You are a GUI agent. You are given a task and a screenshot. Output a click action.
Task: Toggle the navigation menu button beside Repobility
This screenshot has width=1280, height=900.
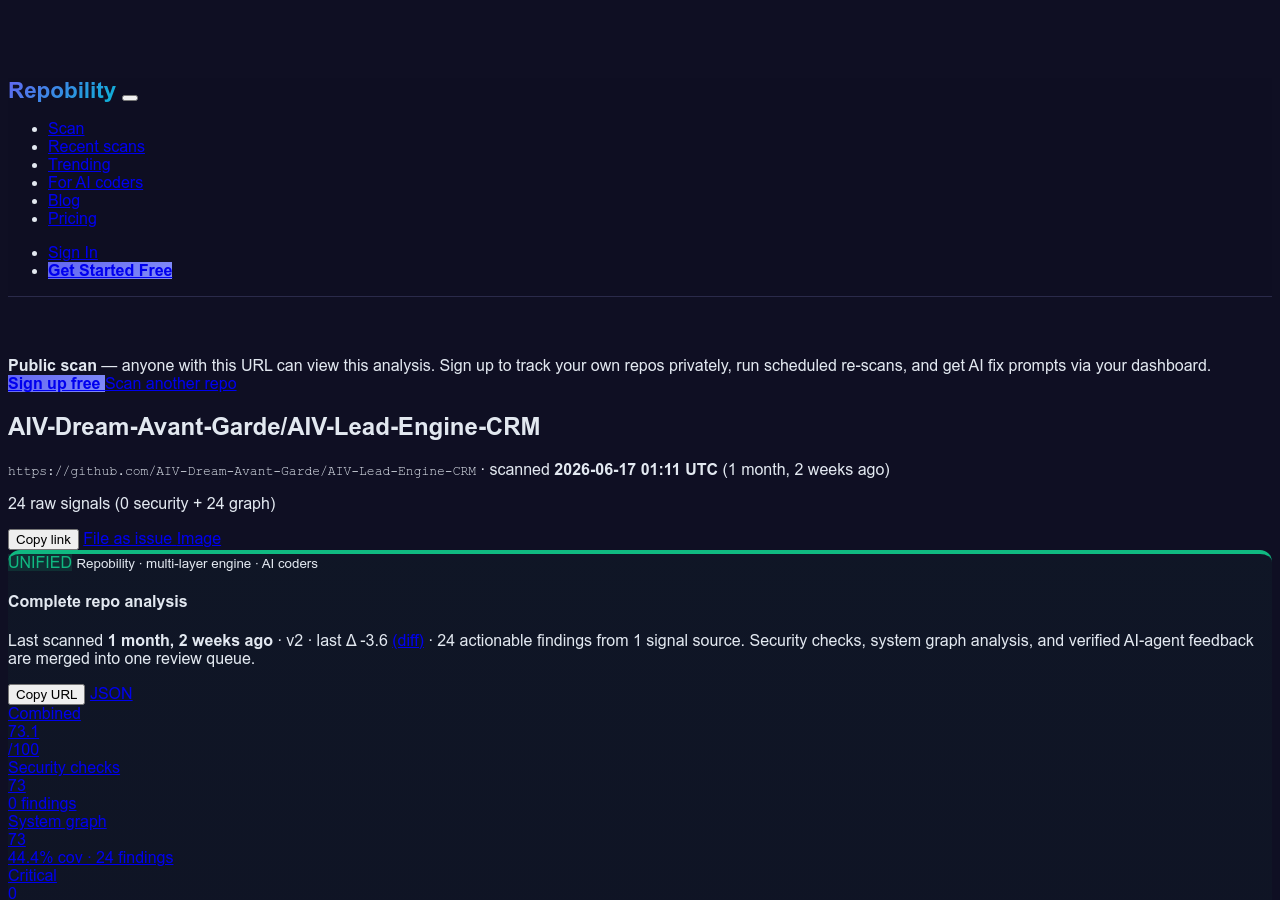point(130,97)
